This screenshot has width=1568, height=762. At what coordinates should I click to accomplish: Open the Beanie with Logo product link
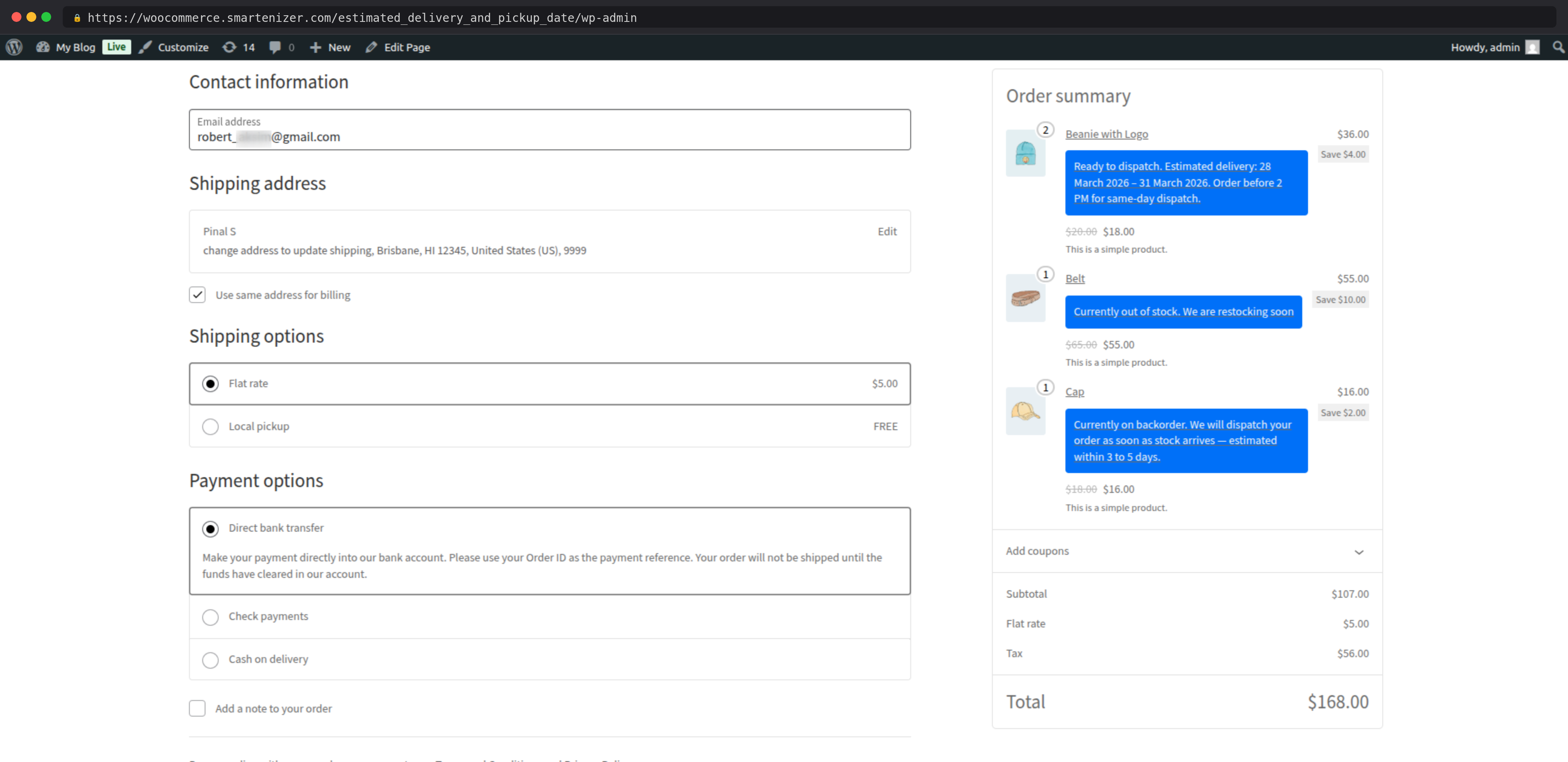click(1106, 134)
